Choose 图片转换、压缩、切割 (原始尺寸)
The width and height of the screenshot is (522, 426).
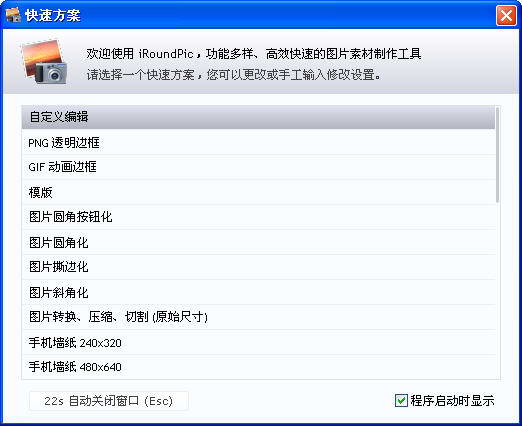click(x=258, y=317)
